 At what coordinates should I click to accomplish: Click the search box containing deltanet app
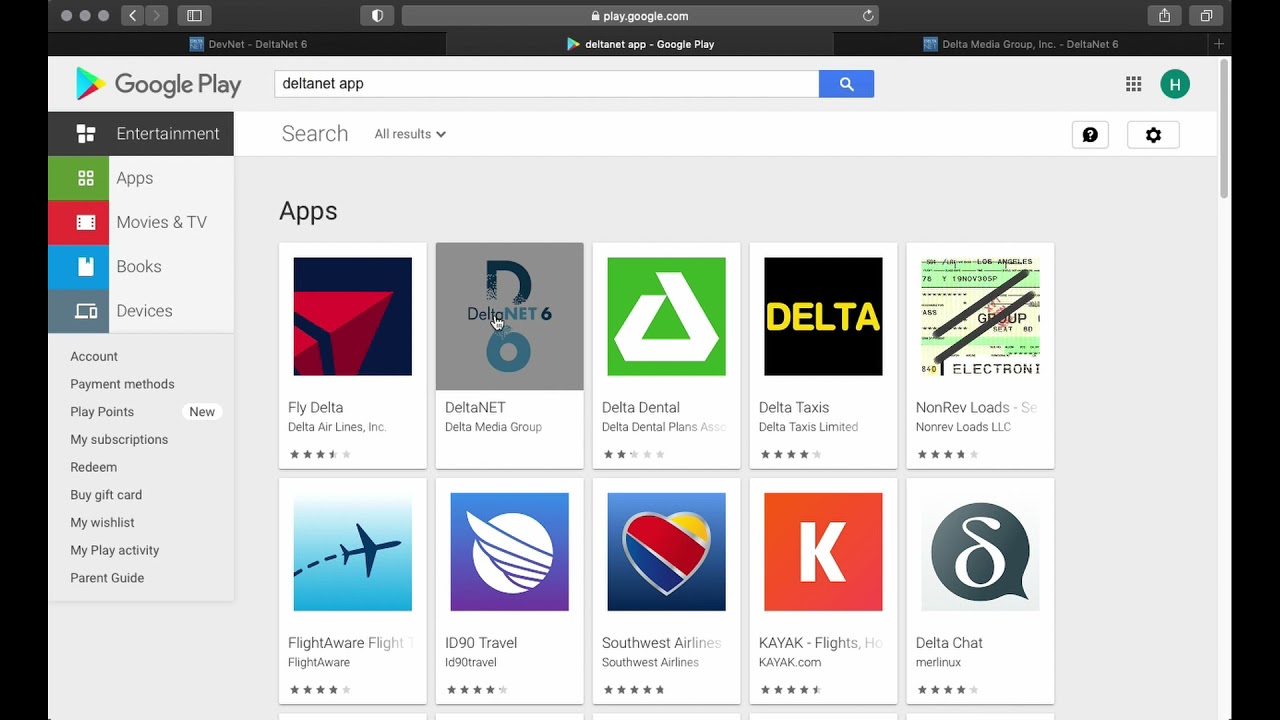pyautogui.click(x=546, y=84)
